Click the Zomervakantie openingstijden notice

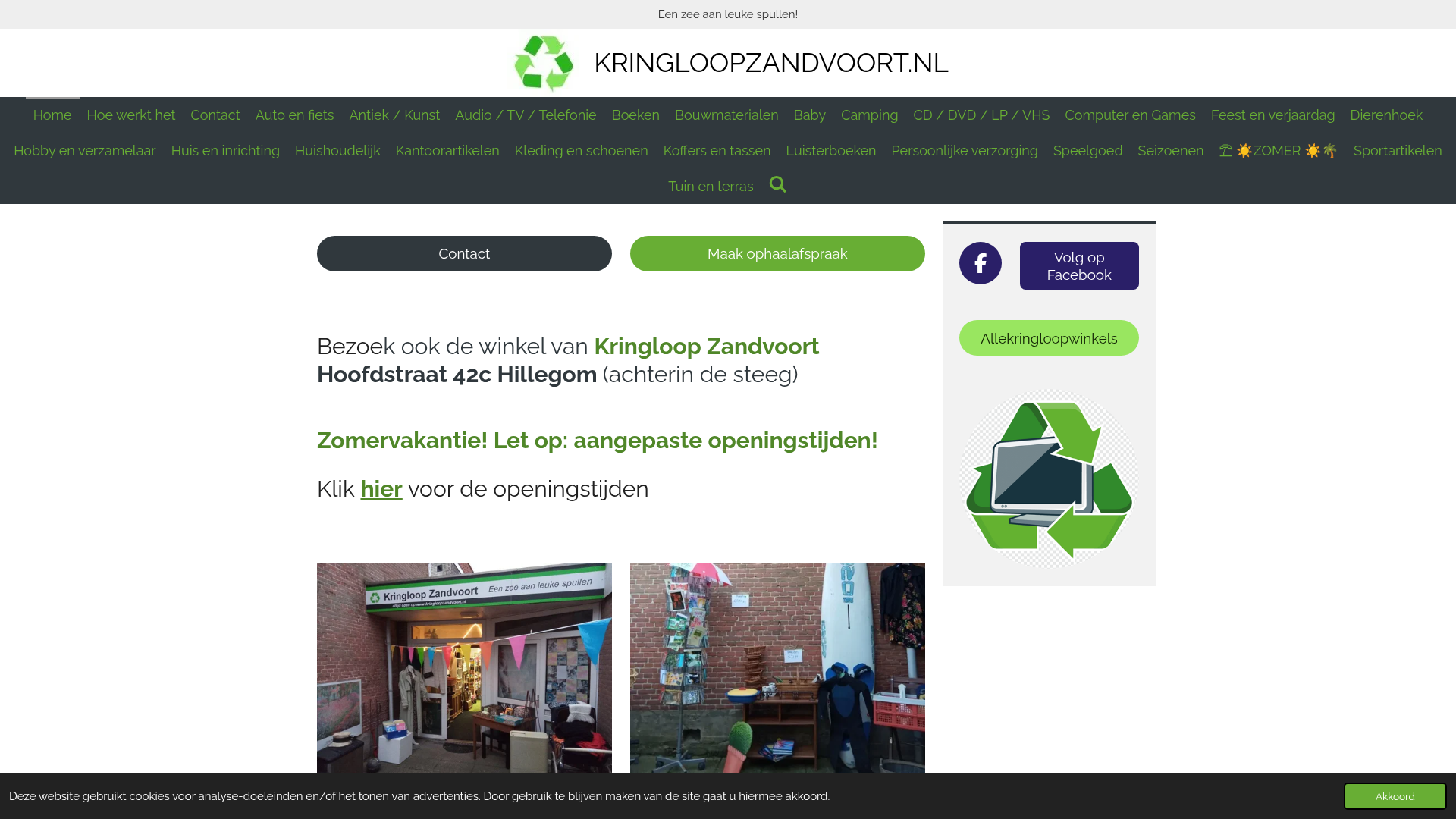tap(597, 441)
